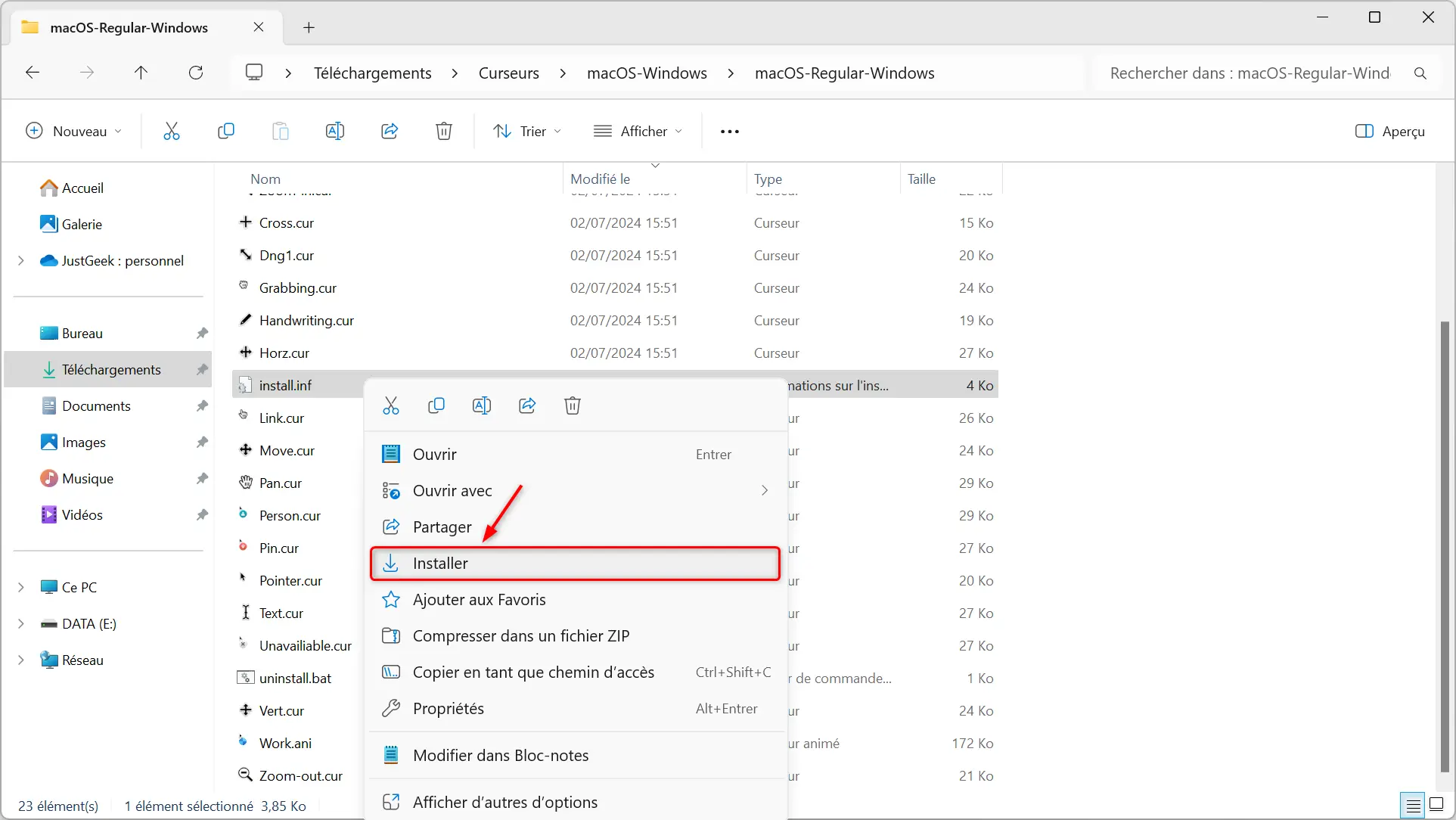Switch to large icons view in status bar

(1436, 805)
